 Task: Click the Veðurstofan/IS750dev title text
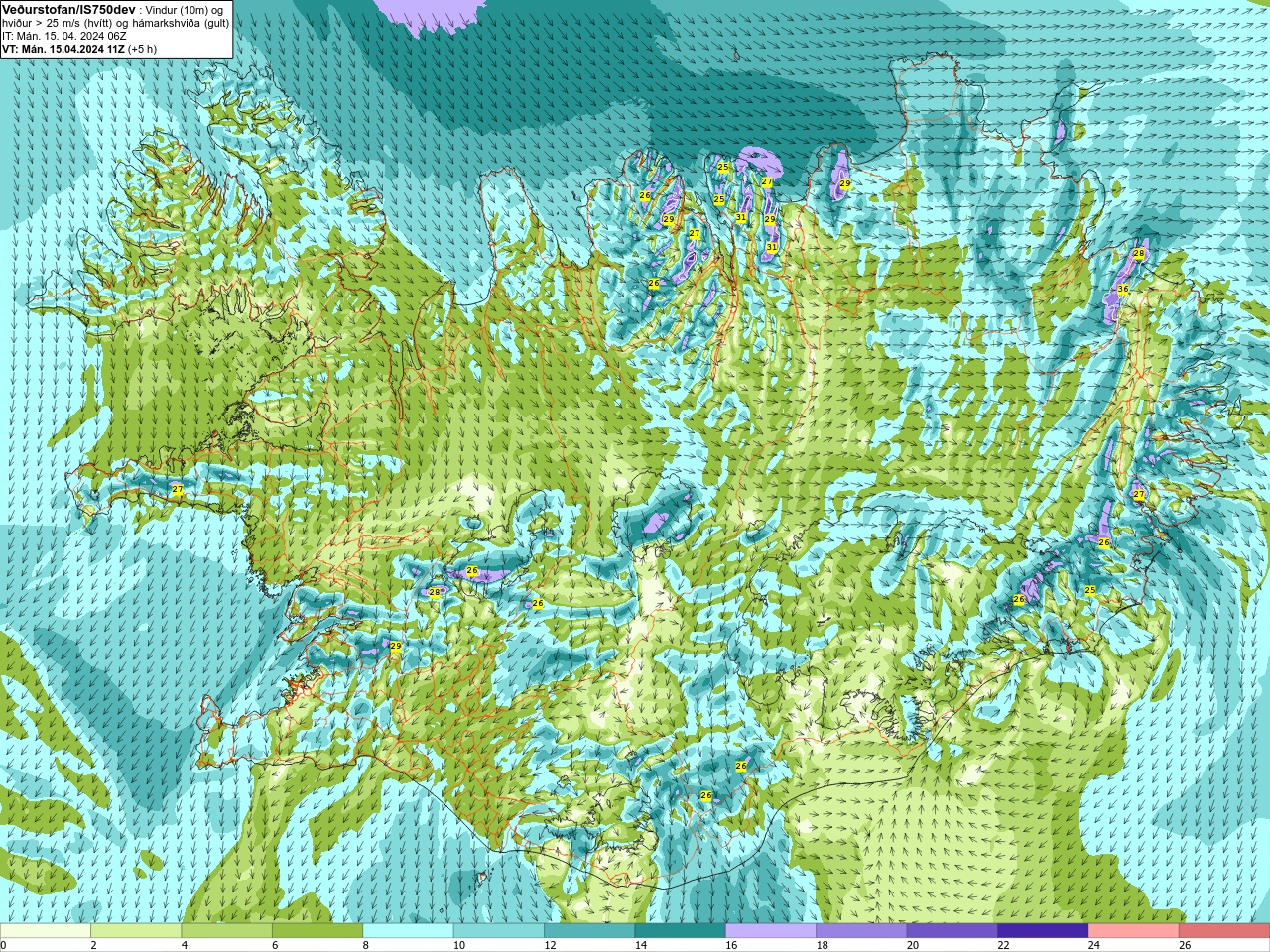(x=68, y=9)
